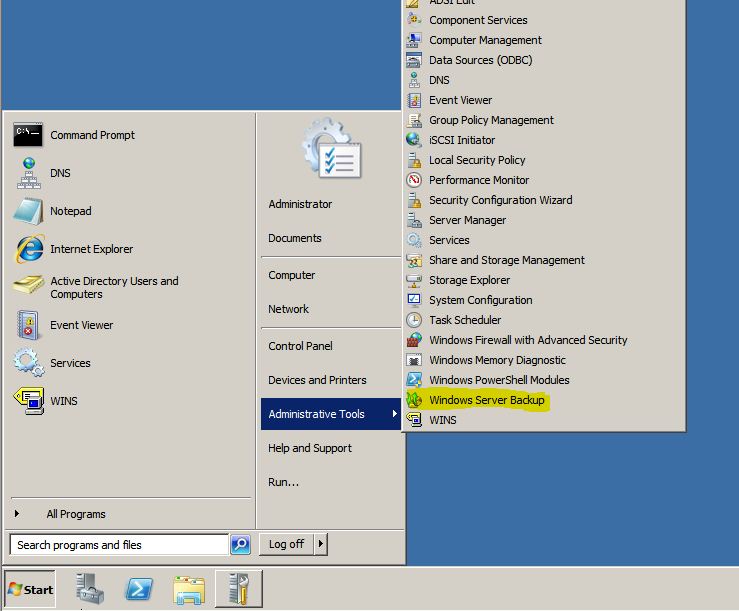Open Devices and Printers
The width and height of the screenshot is (739, 611).
317,380
